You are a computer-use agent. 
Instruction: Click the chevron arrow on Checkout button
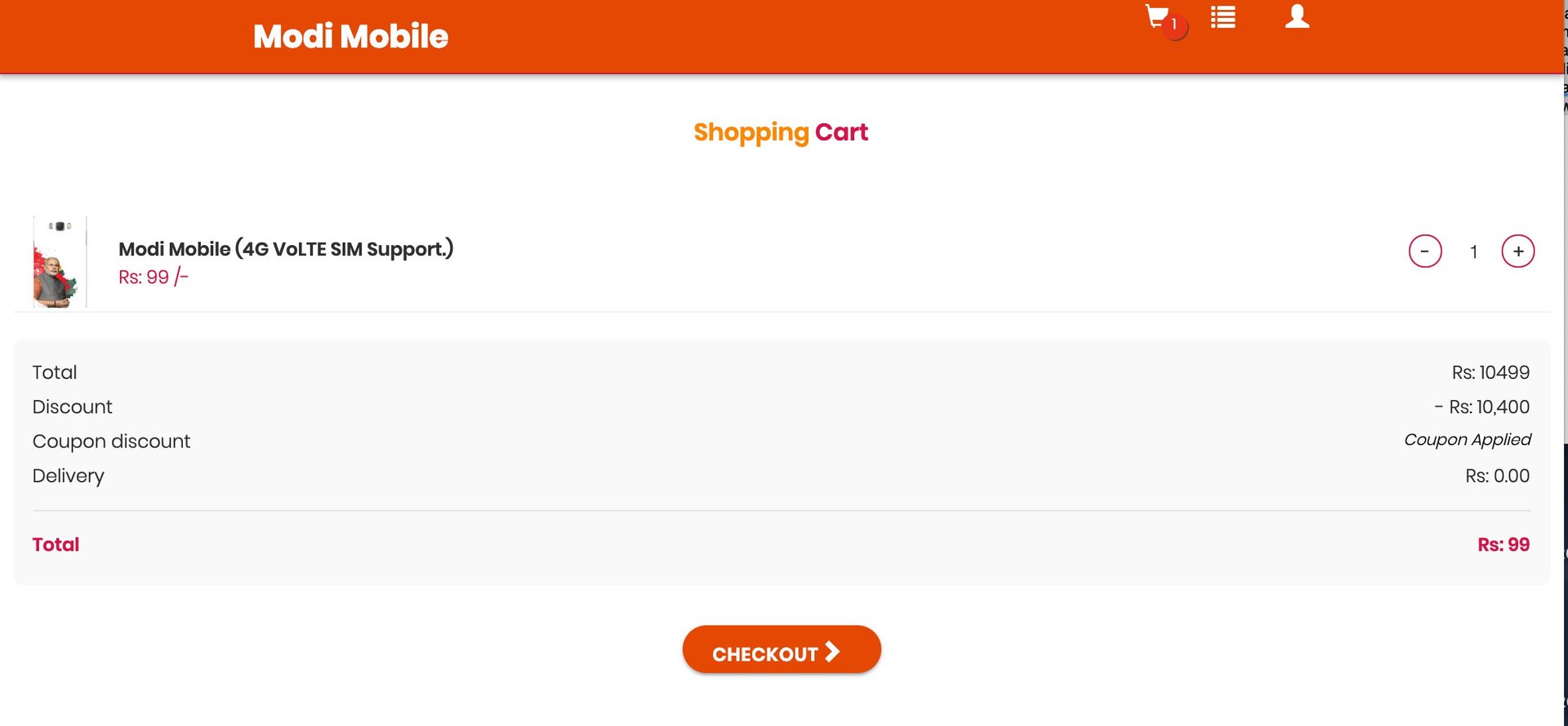coord(832,652)
